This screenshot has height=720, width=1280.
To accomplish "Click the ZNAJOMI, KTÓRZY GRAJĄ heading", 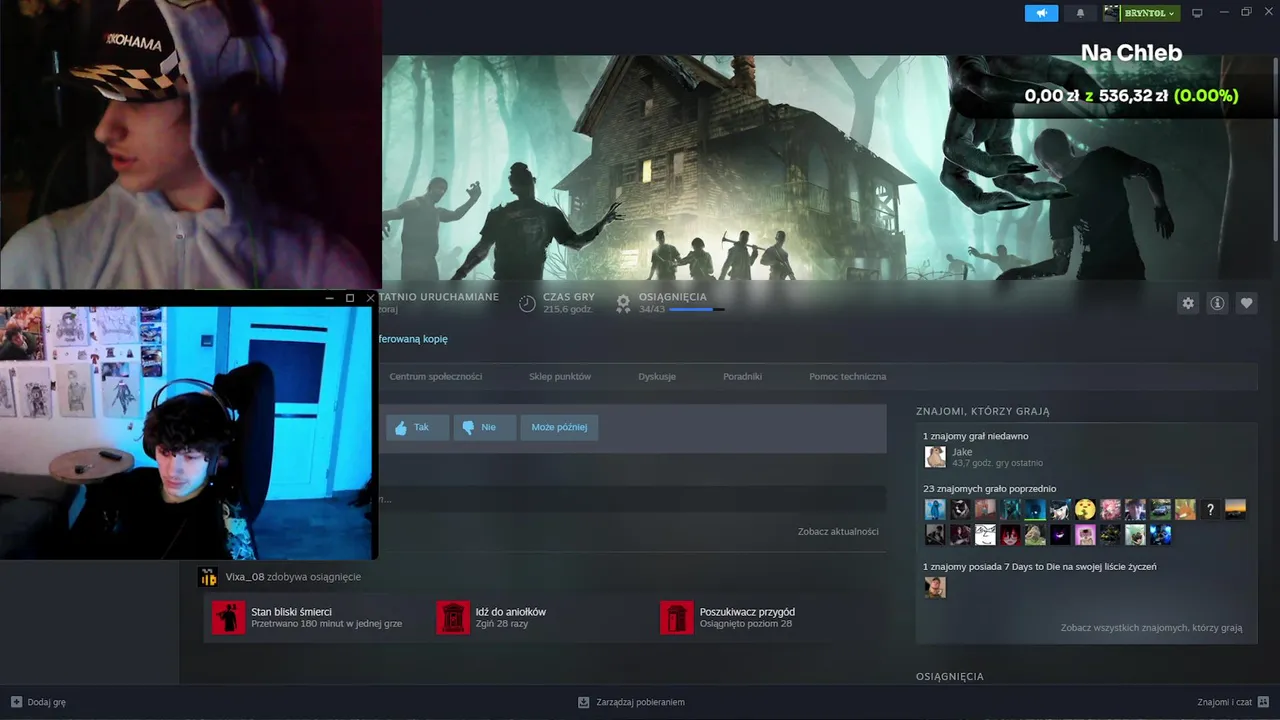I will [x=983, y=411].
